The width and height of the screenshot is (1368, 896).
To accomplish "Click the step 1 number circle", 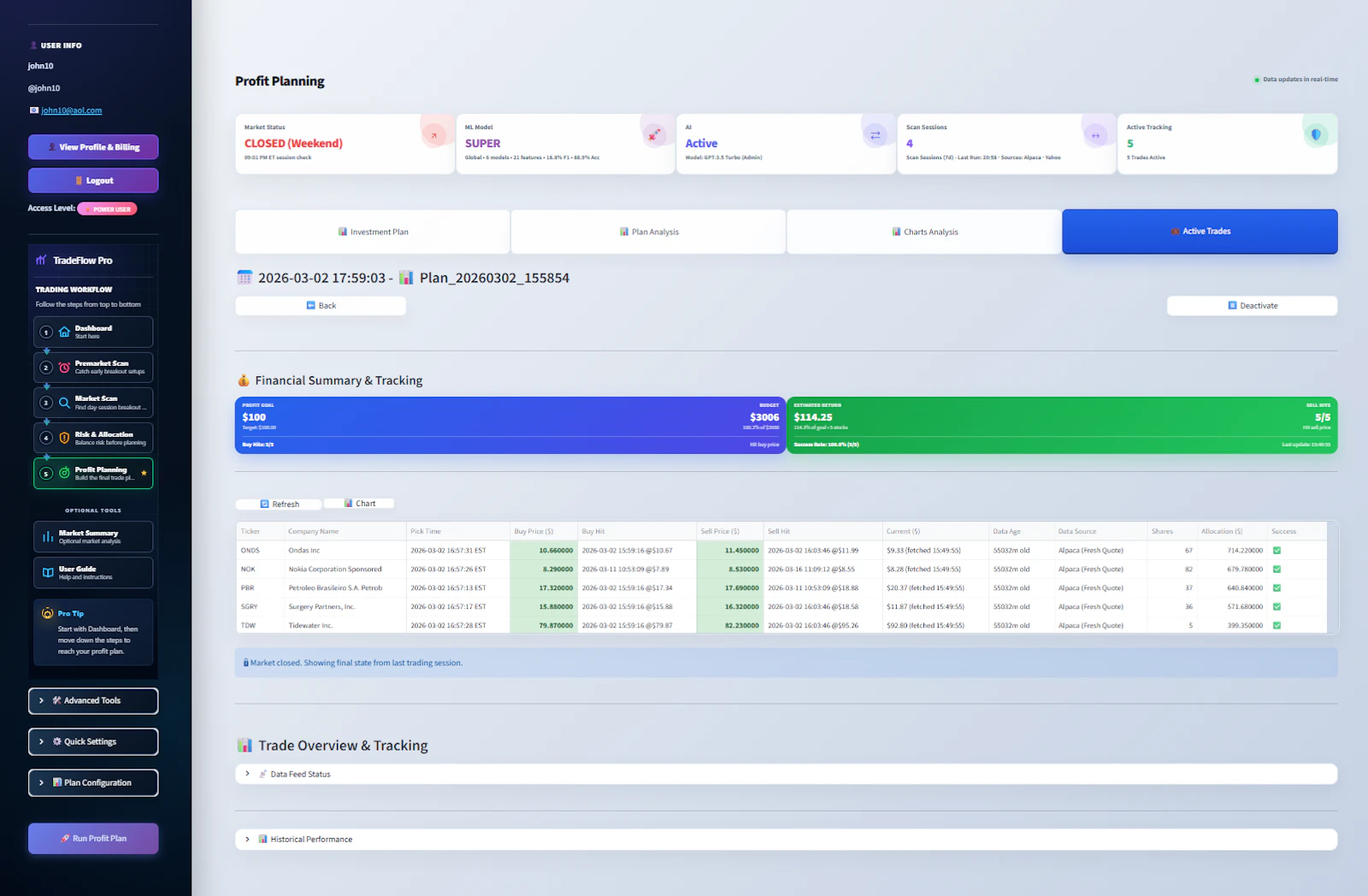I will [46, 332].
